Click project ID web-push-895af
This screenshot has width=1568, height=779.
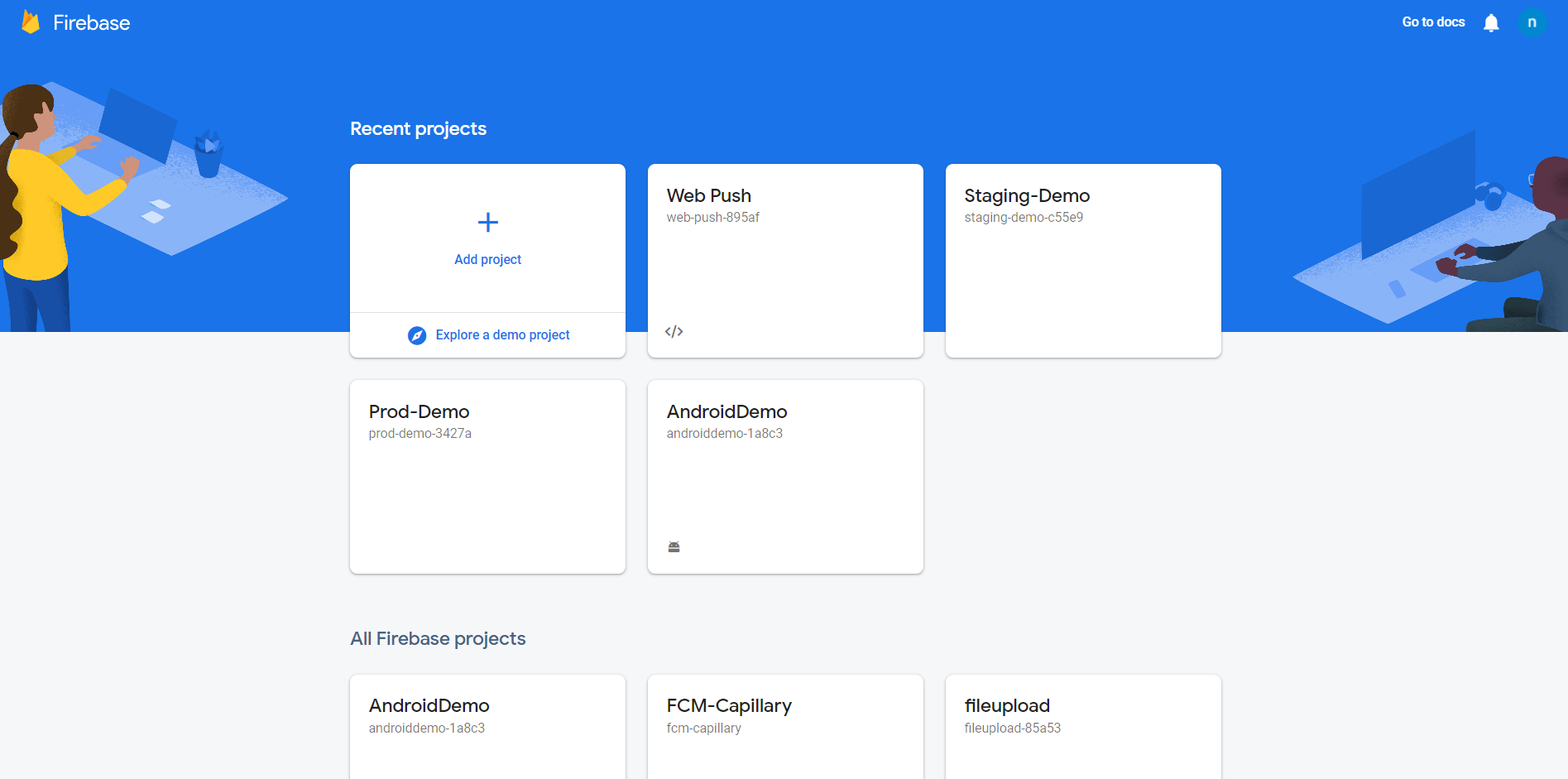coord(713,217)
